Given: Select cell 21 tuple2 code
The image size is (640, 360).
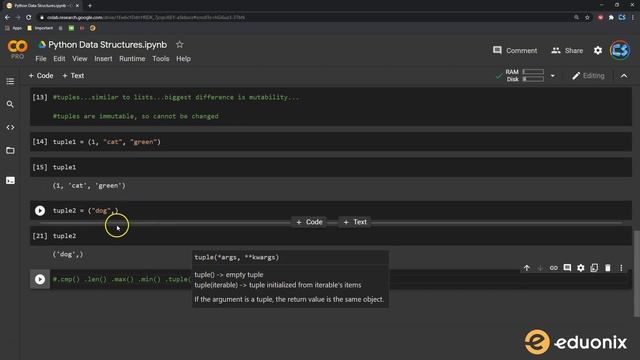Looking at the screenshot, I should (x=64, y=236).
